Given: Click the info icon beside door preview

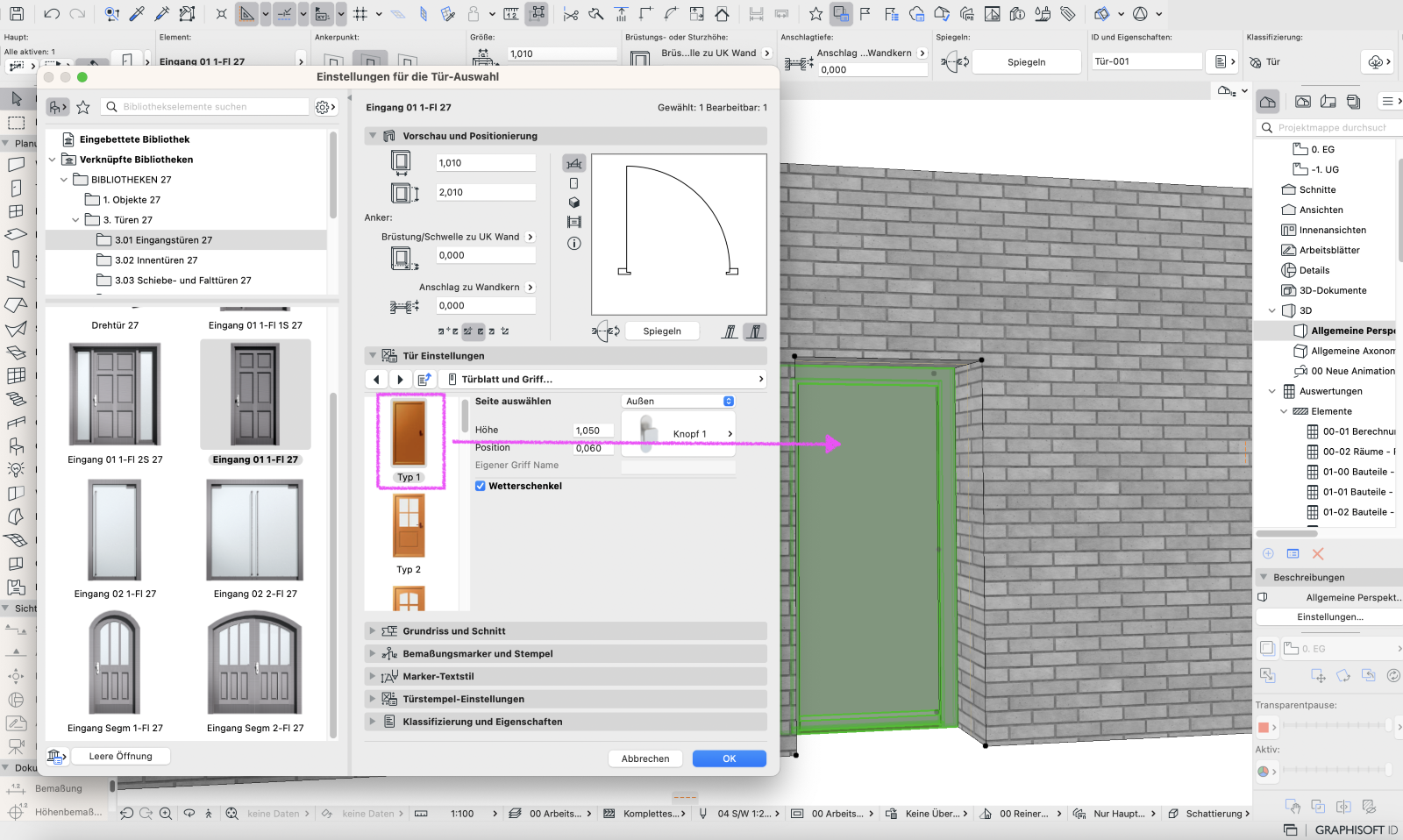Looking at the screenshot, I should click(573, 244).
